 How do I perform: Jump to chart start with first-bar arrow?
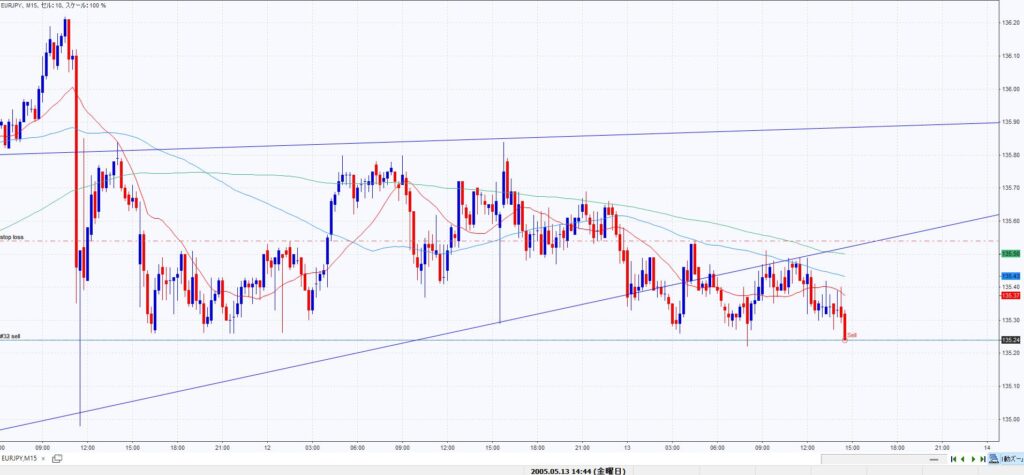coord(954,458)
